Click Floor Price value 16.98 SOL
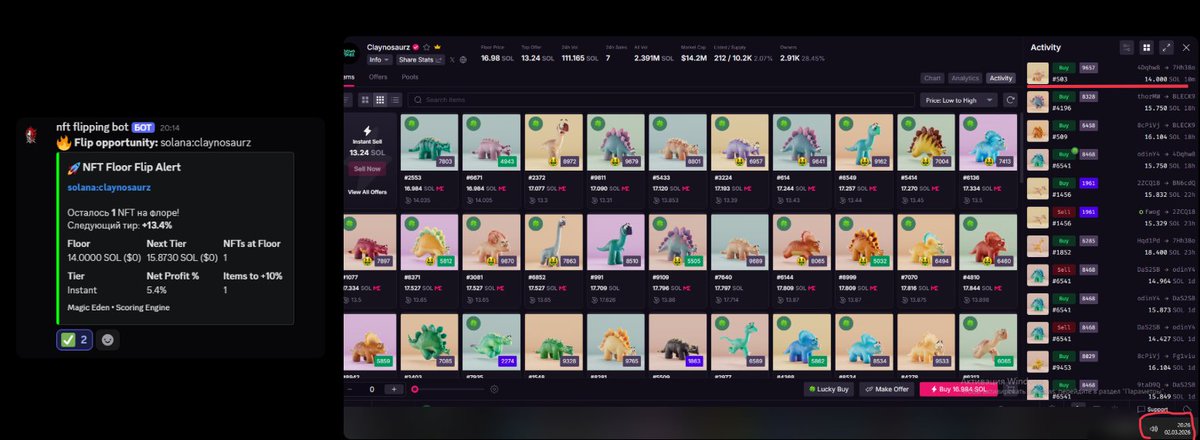Viewport: 1200px width, 440px height. [497, 58]
